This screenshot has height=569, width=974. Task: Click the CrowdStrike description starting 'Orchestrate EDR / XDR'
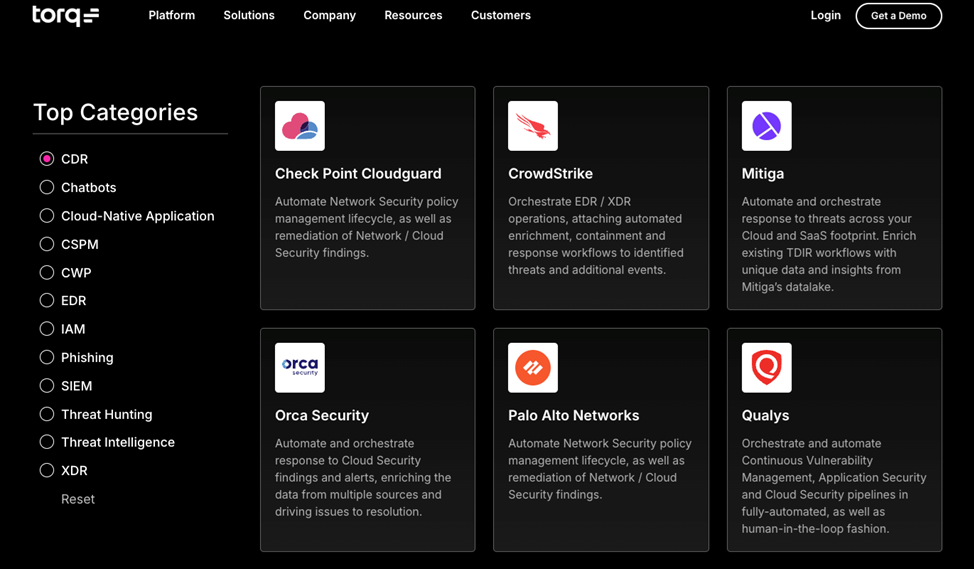[596, 235]
